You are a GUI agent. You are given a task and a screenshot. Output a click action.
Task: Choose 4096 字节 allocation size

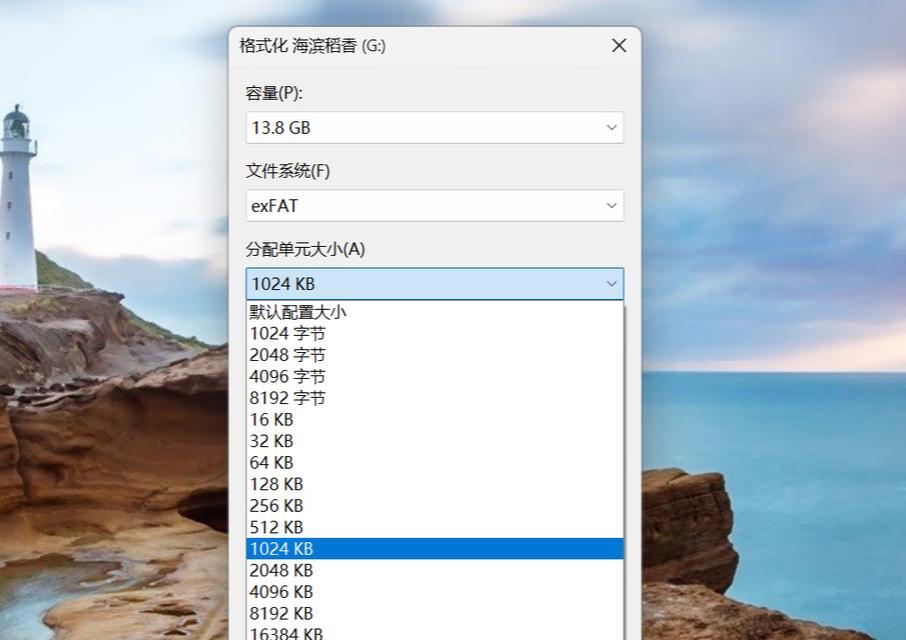tap(435, 377)
